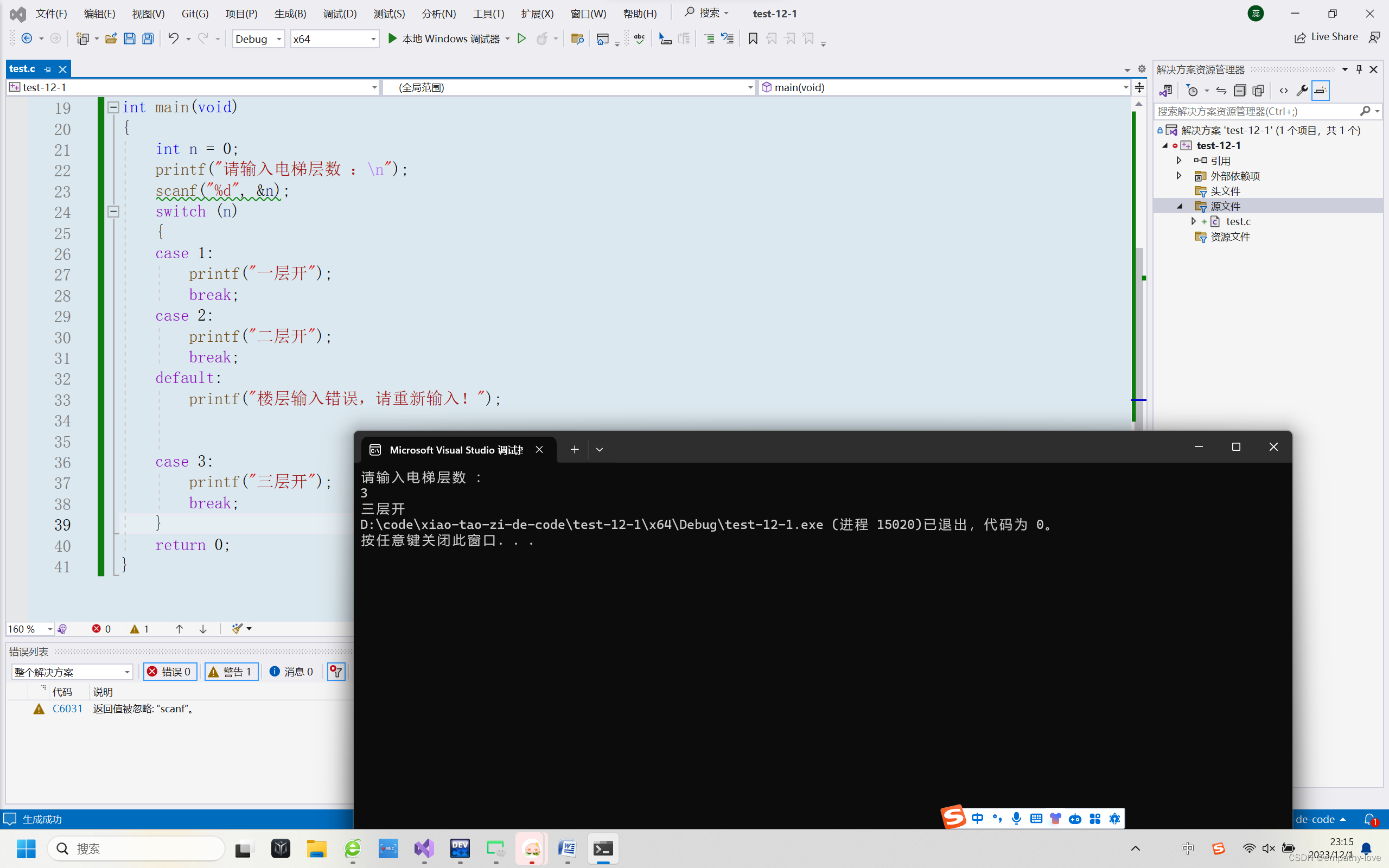1389x868 pixels.
Task: Toggle the error list clear-filter funnel
Action: point(336,672)
